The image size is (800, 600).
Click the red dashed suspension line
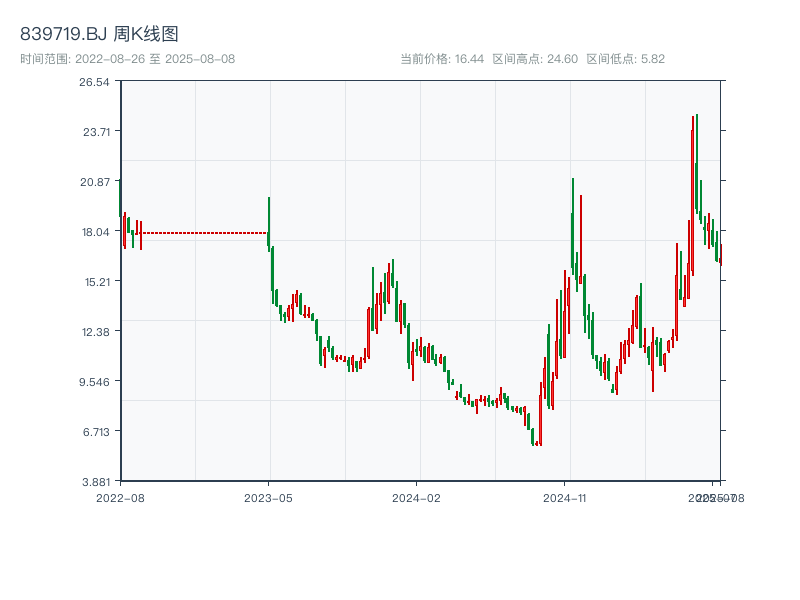pos(204,233)
